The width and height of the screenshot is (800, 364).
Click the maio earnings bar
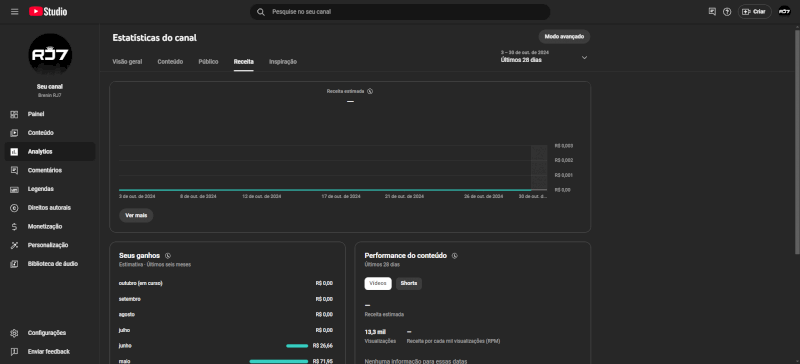(279, 361)
